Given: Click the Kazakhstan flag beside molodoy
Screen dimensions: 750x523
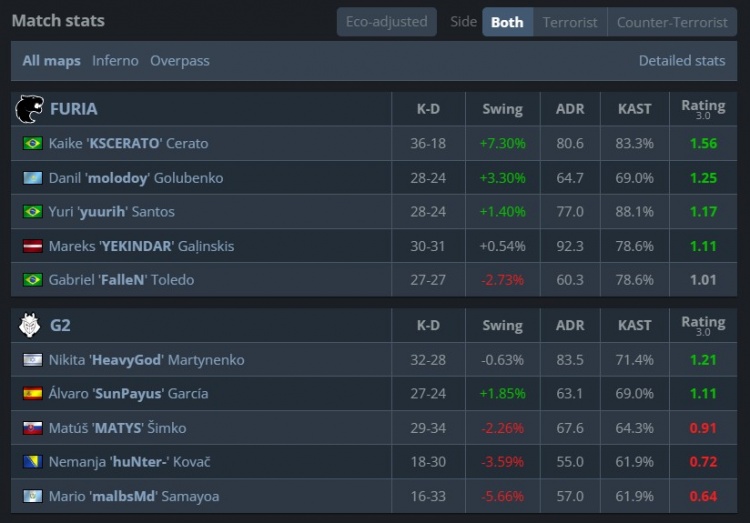Looking at the screenshot, I should tap(33, 178).
